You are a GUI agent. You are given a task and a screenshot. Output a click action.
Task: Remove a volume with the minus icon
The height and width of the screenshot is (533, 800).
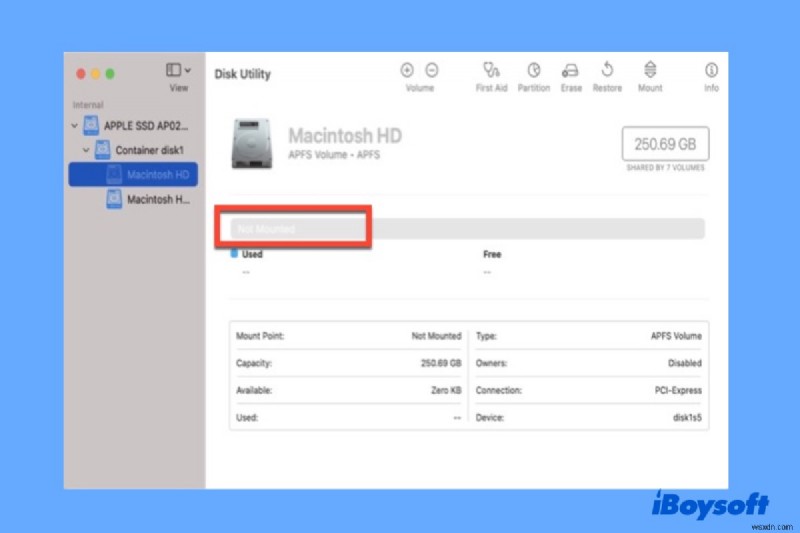point(432,70)
